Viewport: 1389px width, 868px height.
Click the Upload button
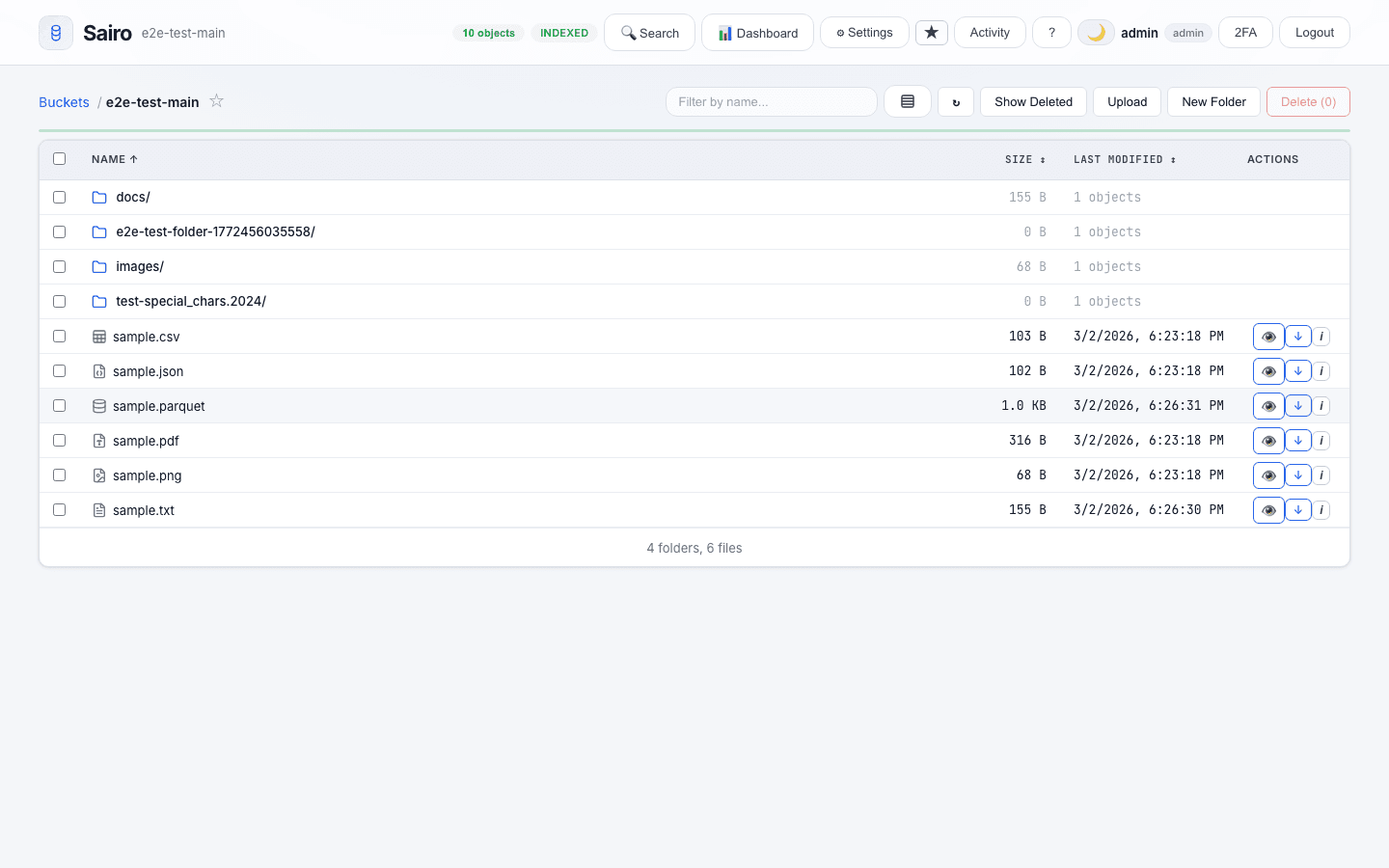[x=1127, y=101]
